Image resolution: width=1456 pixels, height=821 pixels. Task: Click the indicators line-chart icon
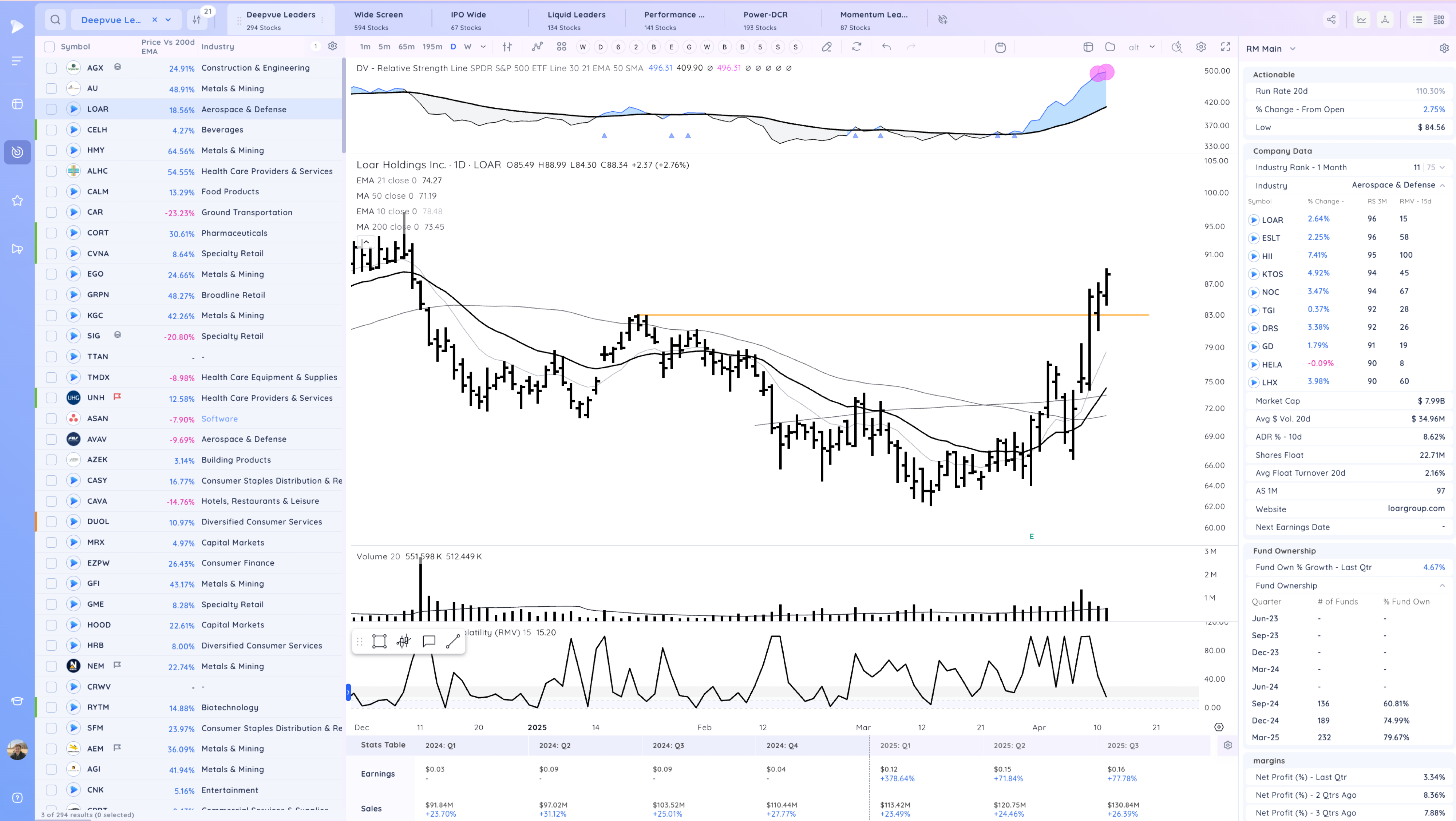[537, 47]
